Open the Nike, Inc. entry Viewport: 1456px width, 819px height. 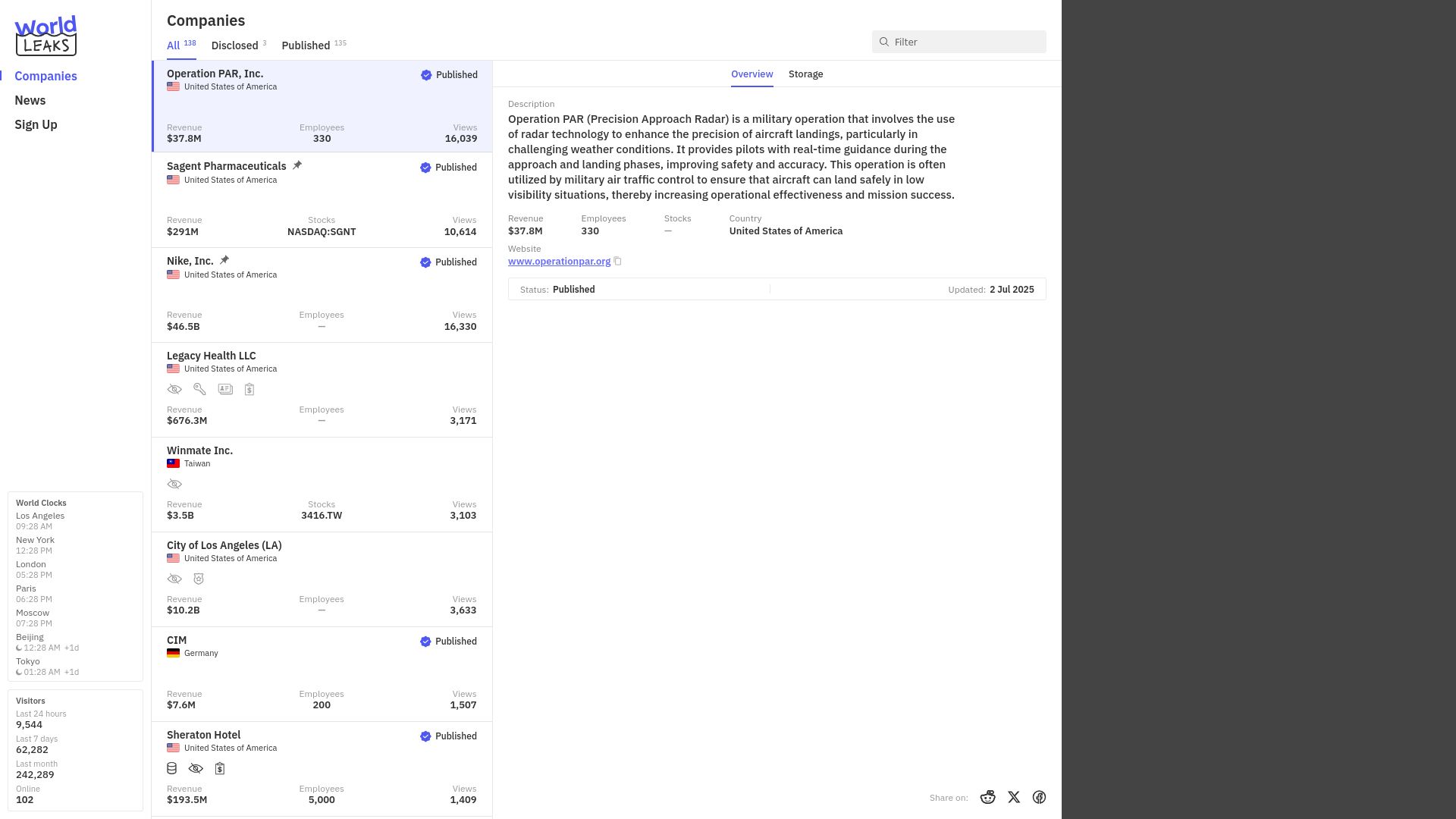point(322,295)
